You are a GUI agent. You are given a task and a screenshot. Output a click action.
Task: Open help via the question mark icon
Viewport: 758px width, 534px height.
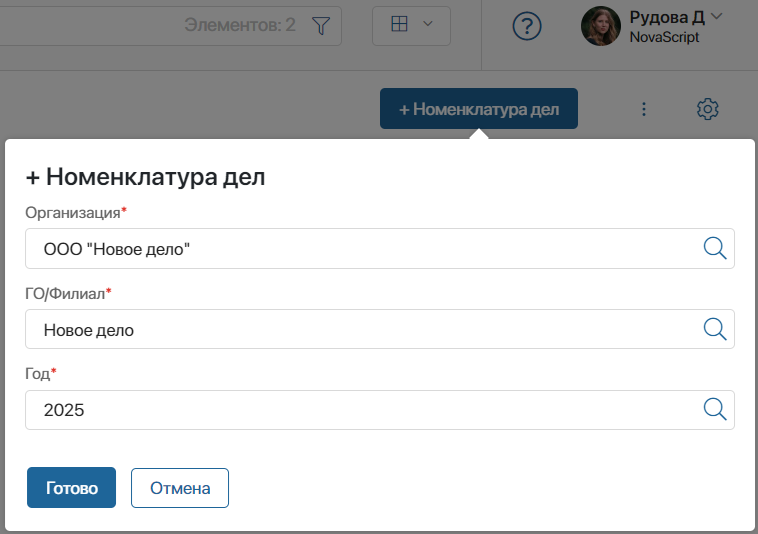click(x=527, y=27)
